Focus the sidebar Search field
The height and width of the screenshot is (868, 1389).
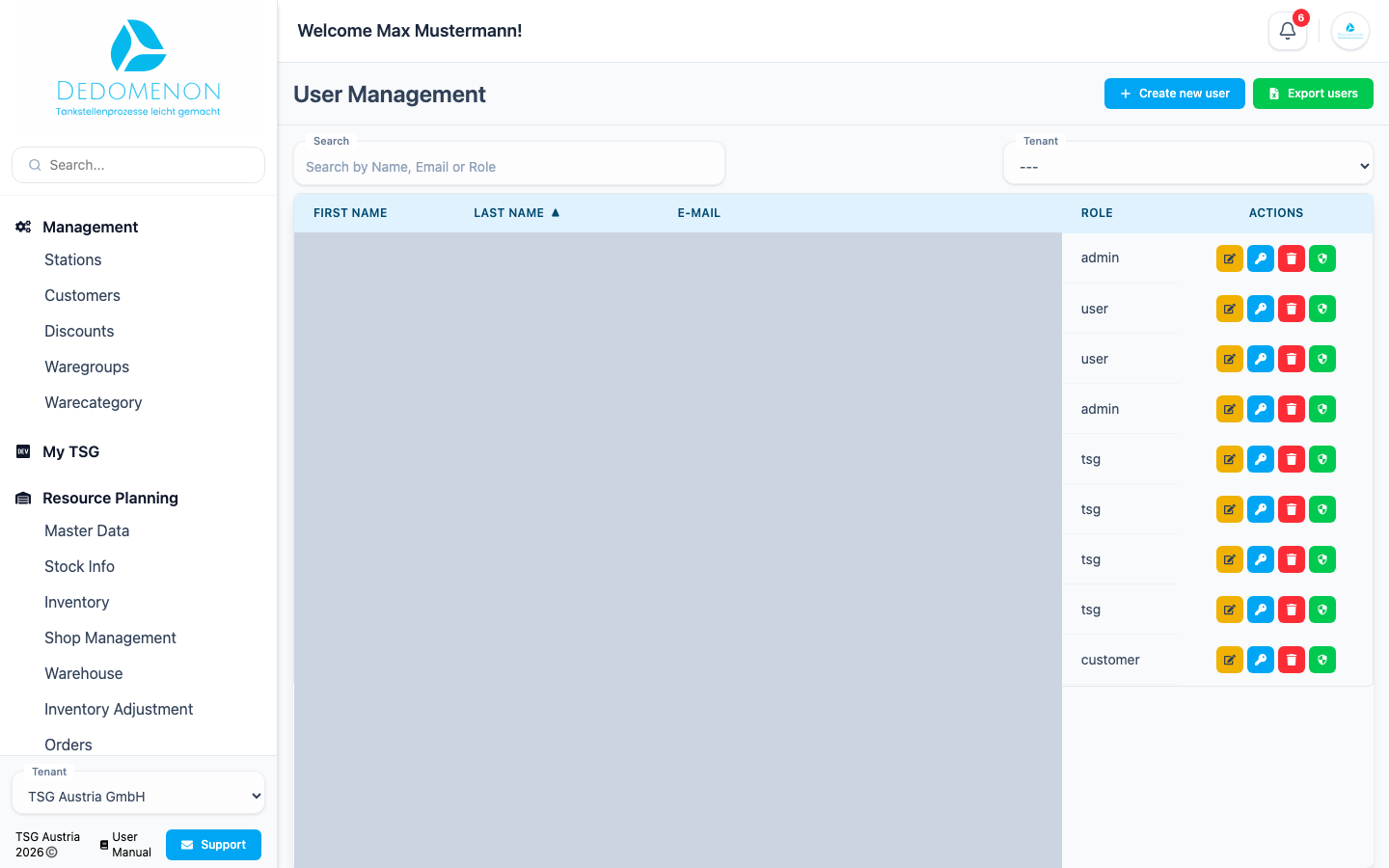[x=138, y=165]
